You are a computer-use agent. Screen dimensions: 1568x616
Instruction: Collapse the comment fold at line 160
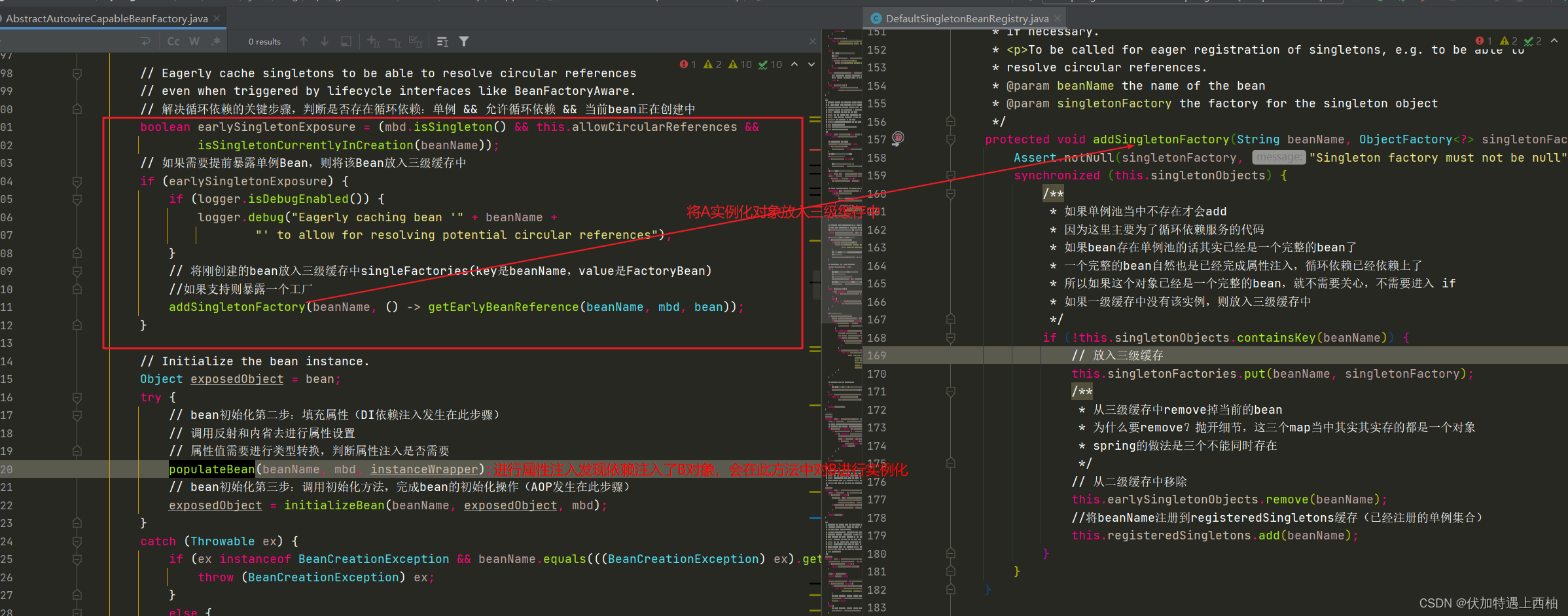[951, 194]
